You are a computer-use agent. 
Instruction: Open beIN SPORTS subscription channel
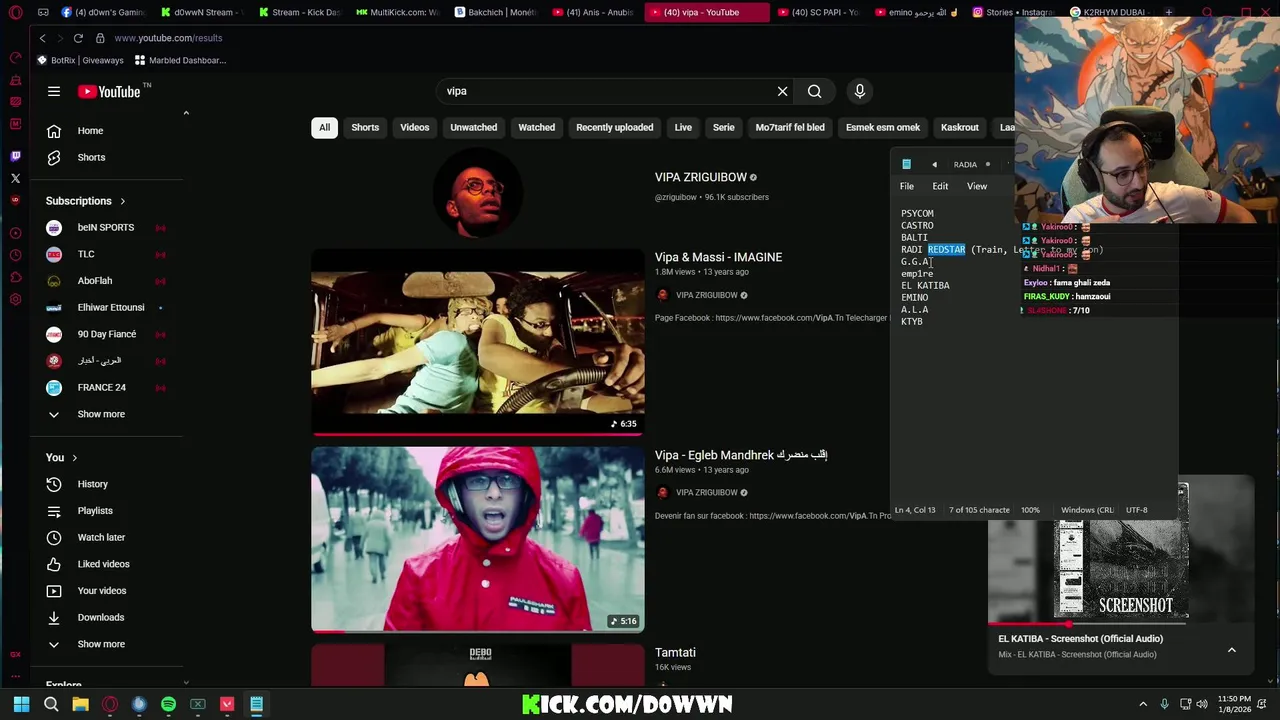[108, 227]
